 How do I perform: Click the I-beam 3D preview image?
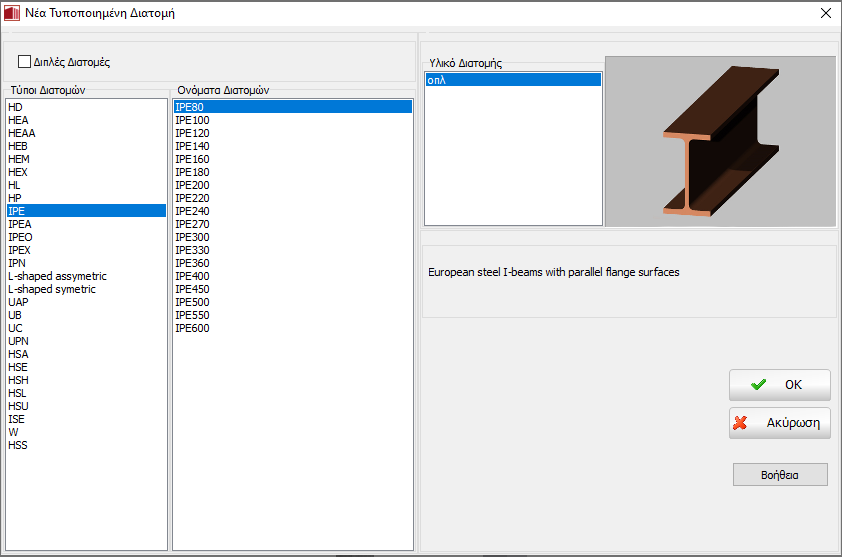[x=720, y=141]
